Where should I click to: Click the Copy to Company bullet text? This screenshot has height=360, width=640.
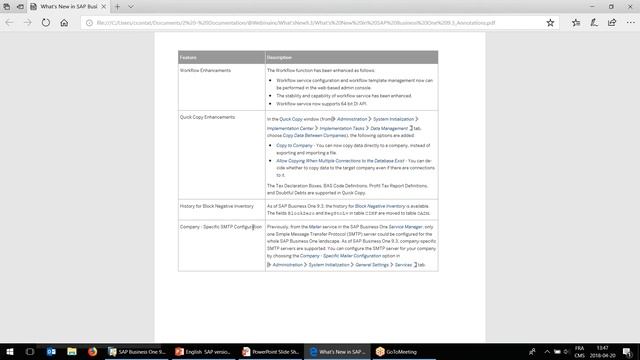(294, 145)
